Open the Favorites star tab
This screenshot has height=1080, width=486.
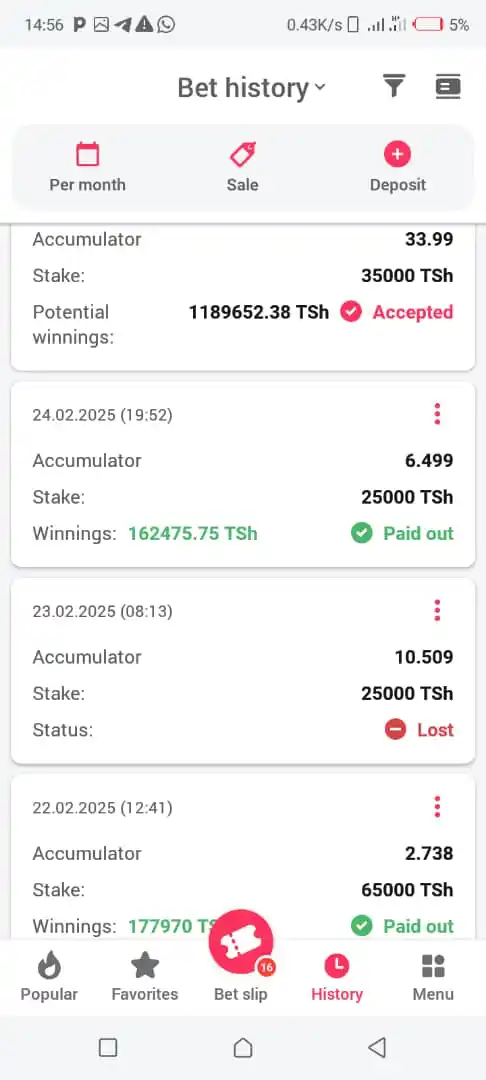tap(145, 977)
